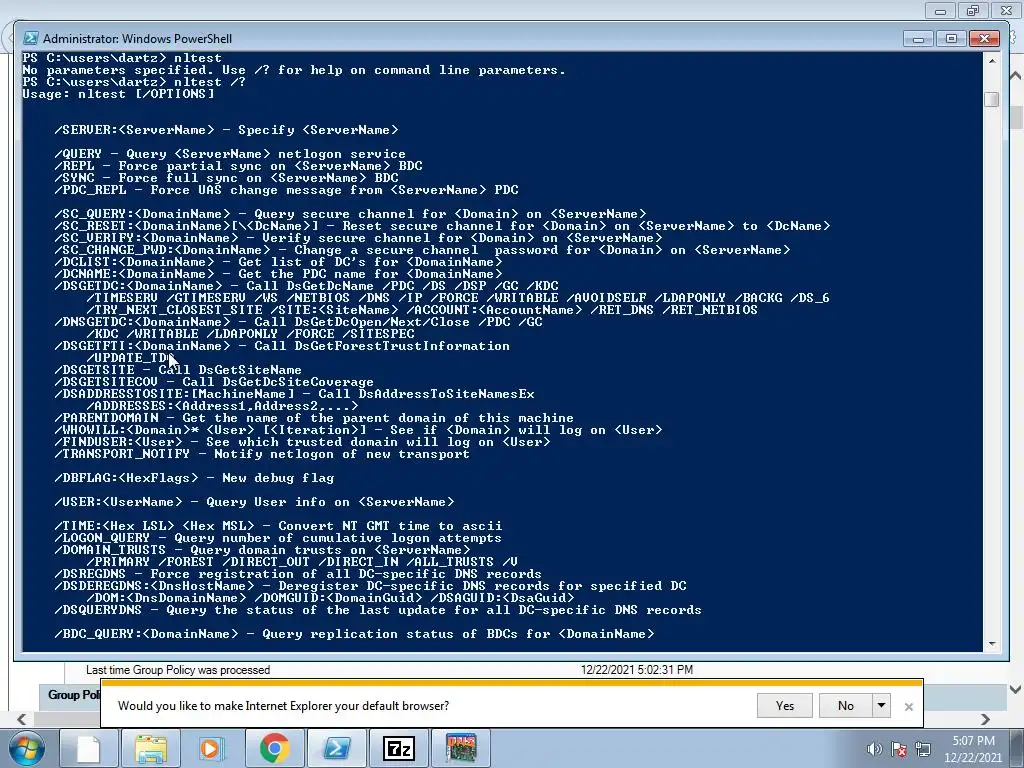Click the '/DBFLAG:<HexFlags>' line
Screen dimensions: 1024x768
coord(194,478)
